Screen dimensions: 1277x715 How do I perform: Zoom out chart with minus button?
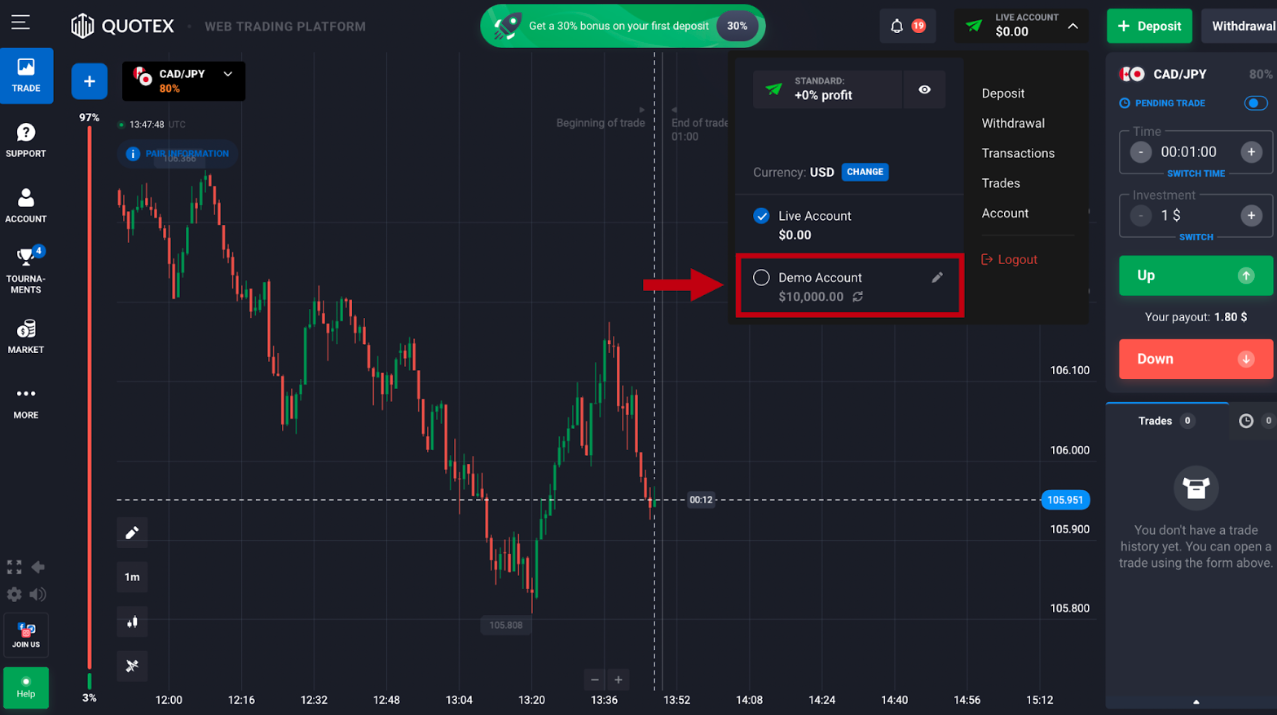pyautogui.click(x=595, y=680)
